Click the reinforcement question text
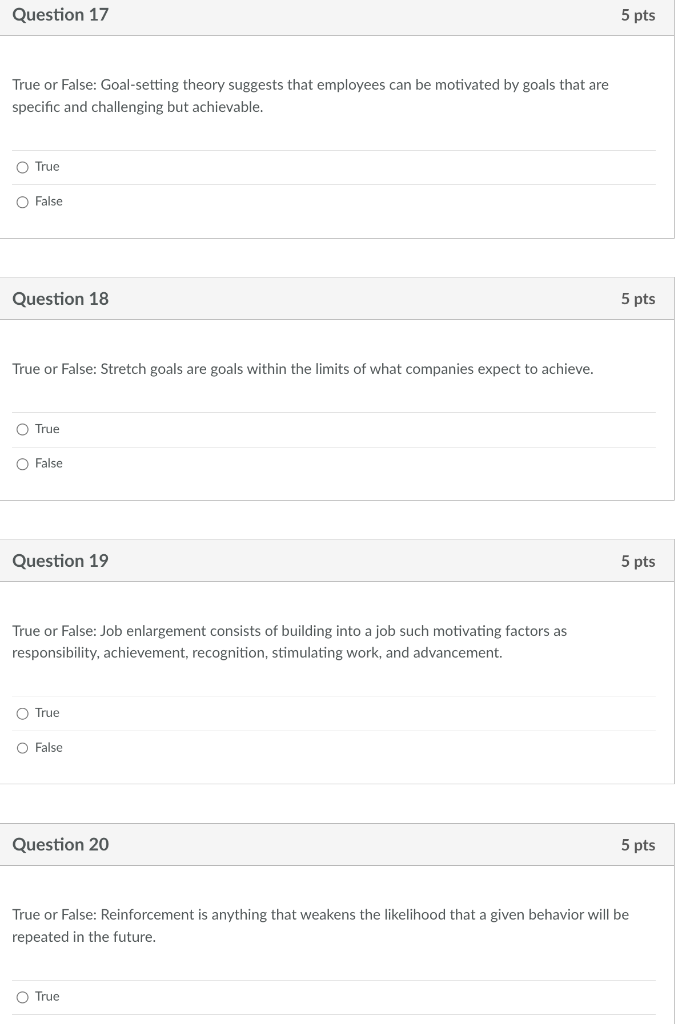The height and width of the screenshot is (1024, 698). pos(320,926)
